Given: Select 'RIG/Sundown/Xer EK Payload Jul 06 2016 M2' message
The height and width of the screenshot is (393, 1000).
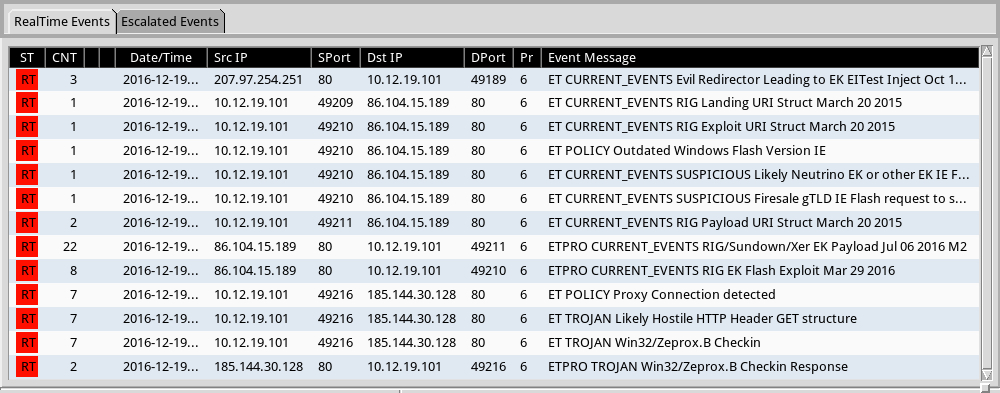Looking at the screenshot, I should tap(758, 247).
